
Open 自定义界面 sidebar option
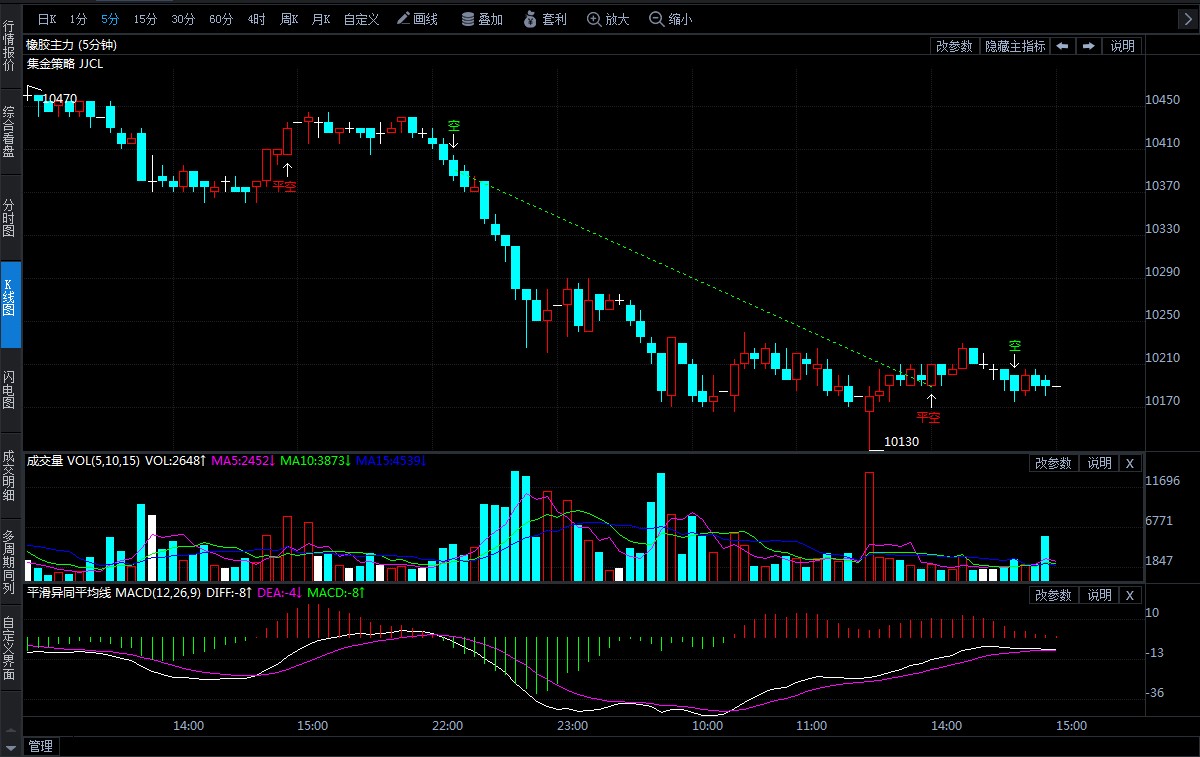pyautogui.click(x=9, y=650)
